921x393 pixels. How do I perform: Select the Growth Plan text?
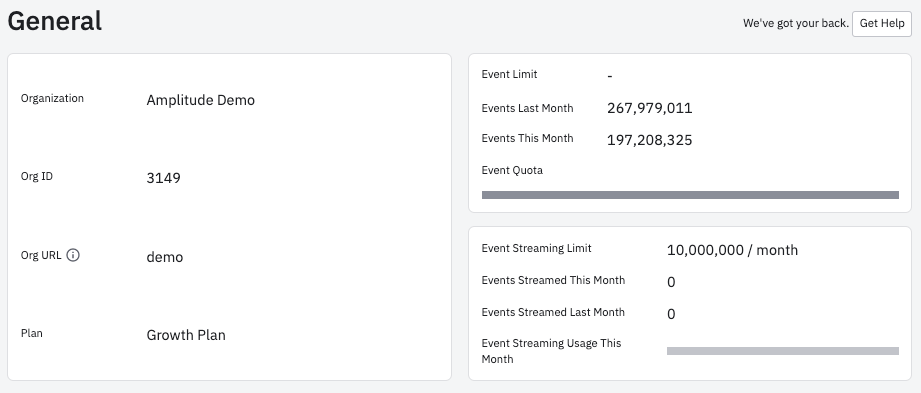coord(186,335)
